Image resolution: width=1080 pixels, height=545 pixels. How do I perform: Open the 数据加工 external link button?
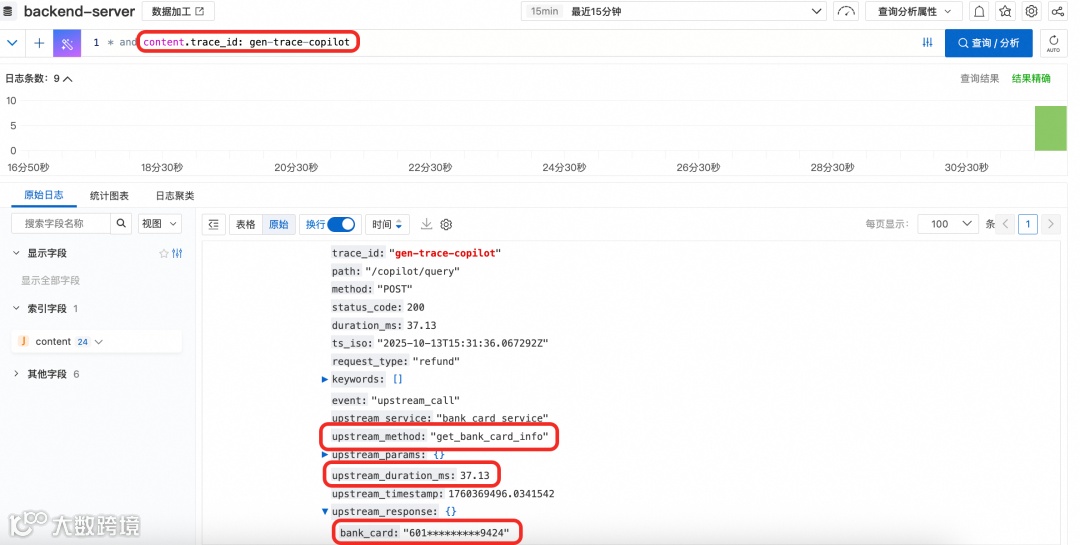[x=178, y=12]
